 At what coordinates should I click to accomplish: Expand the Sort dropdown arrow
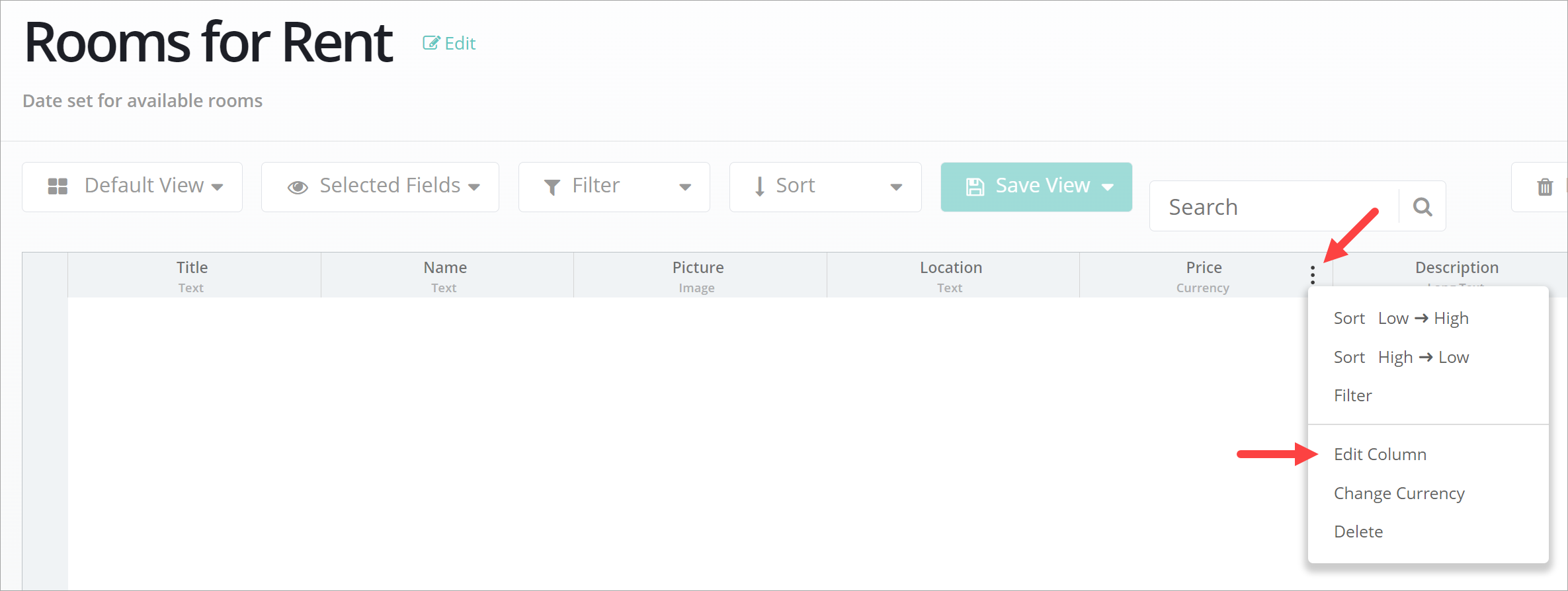896,187
